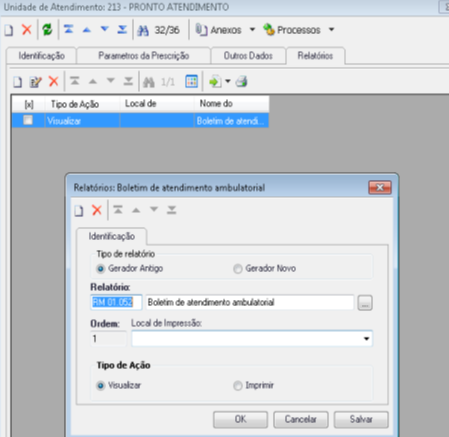Refresh records with the green arrows icon
Image resolution: width=449 pixels, height=437 pixels.
click(x=47, y=30)
